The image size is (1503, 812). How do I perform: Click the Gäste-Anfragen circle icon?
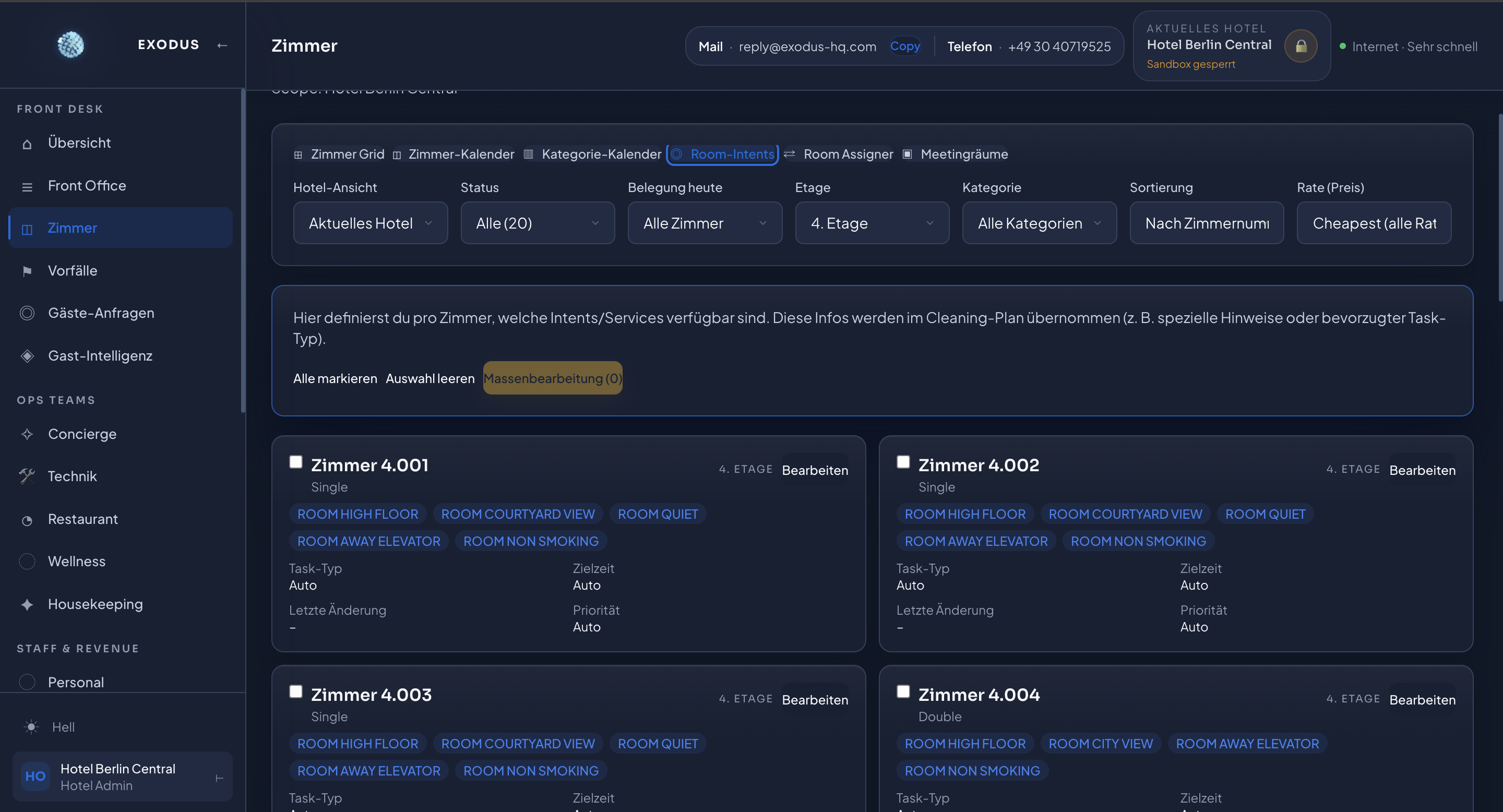[x=27, y=313]
